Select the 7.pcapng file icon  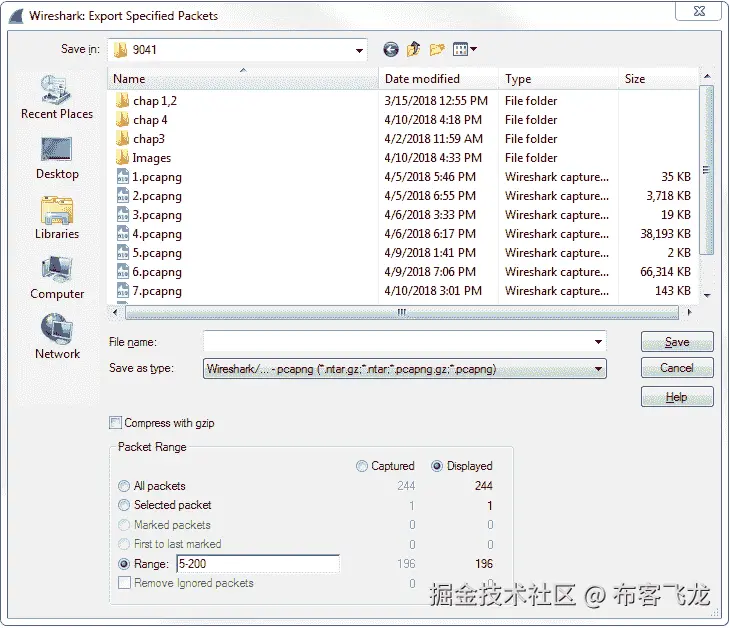point(122,291)
